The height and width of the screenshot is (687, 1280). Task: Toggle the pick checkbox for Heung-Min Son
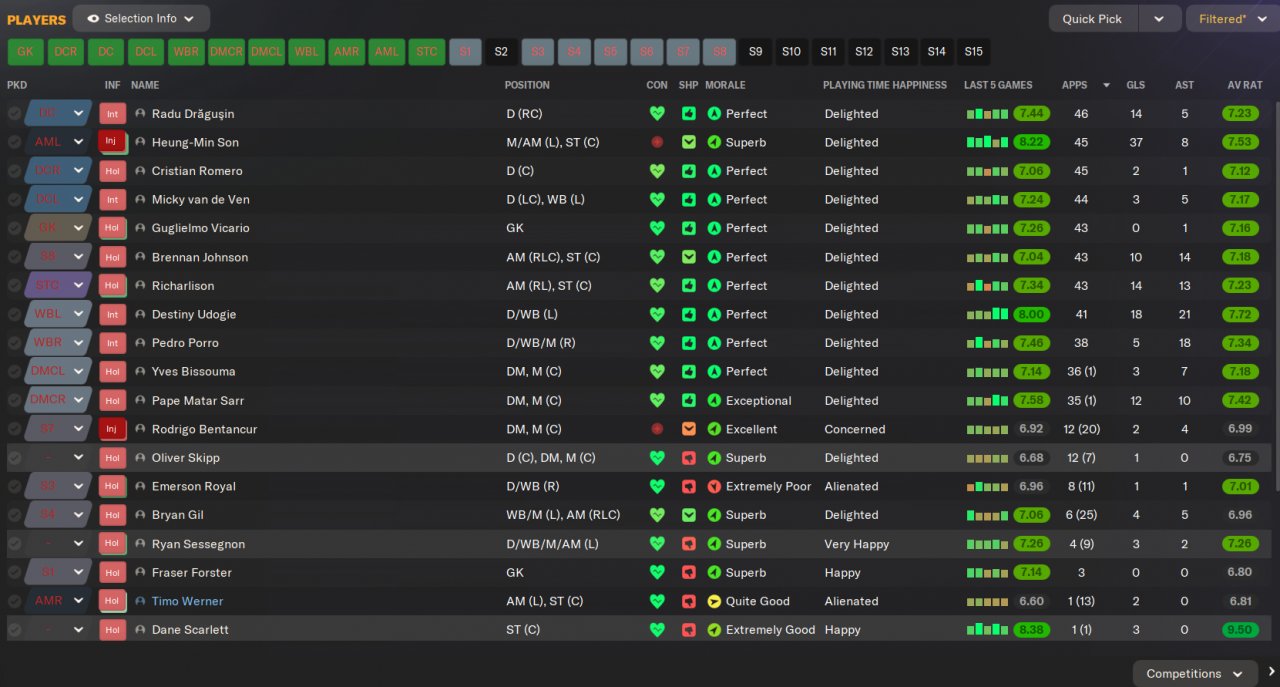(14, 142)
